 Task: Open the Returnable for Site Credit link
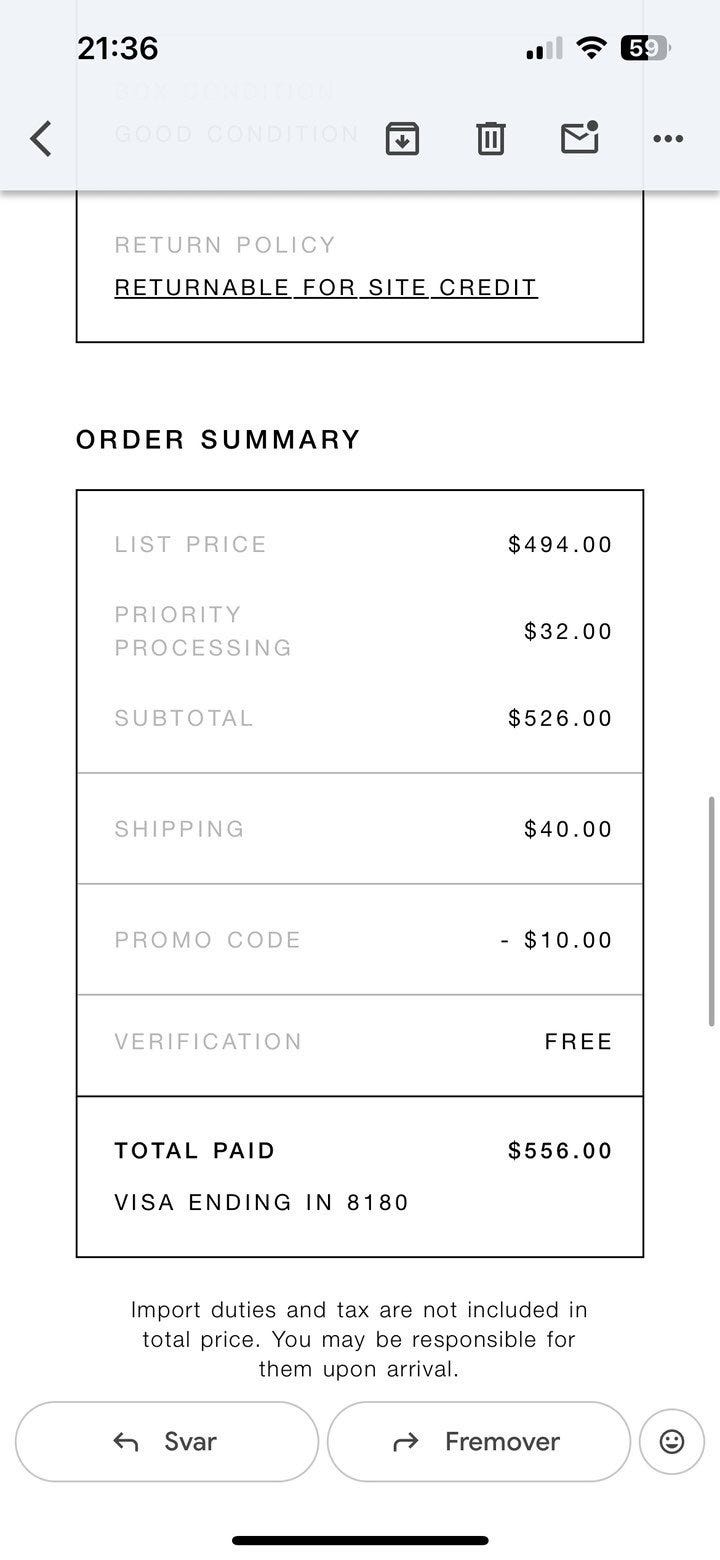coord(326,288)
